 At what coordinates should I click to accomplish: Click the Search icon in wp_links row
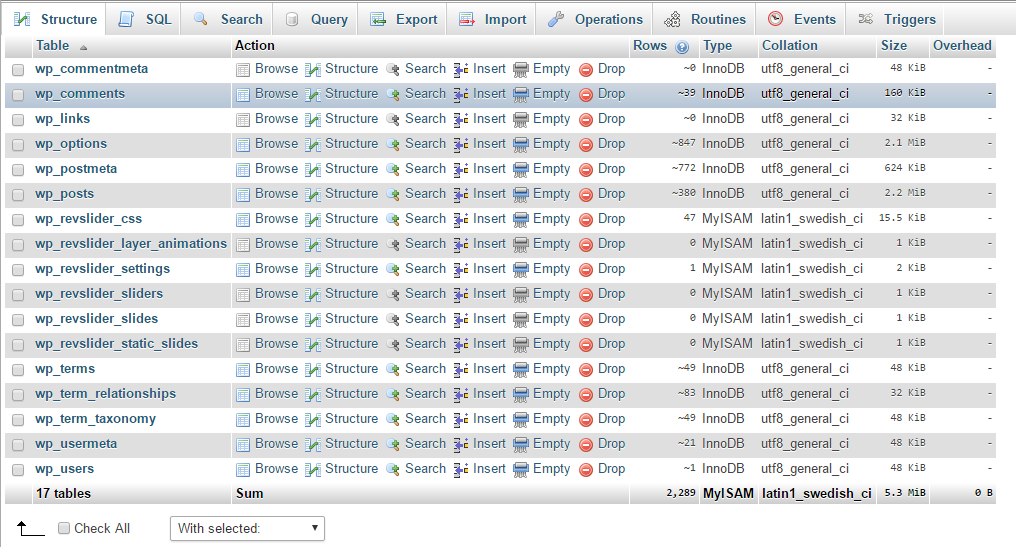point(393,119)
